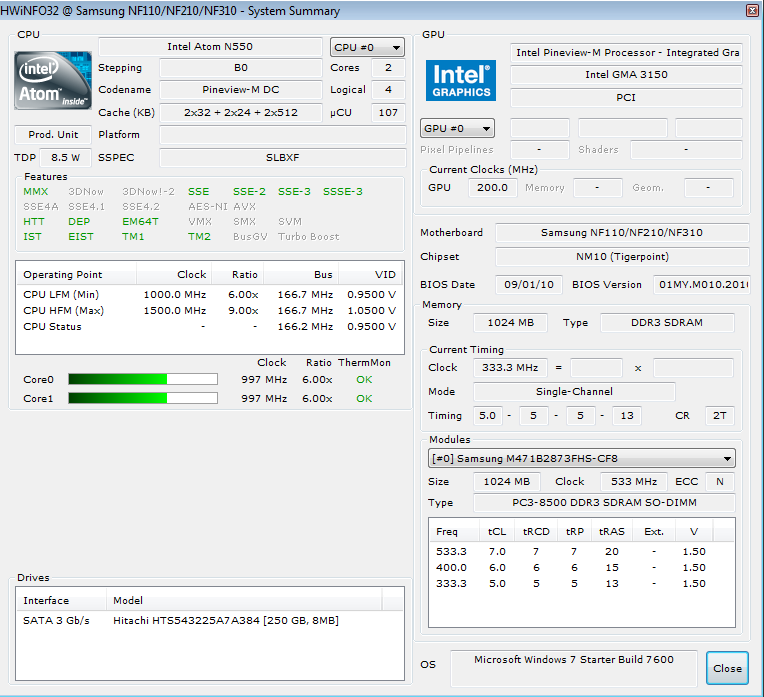Click the BIOS Date 09/01/10 field
Image resolution: width=764 pixels, height=697 pixels.
[x=529, y=285]
